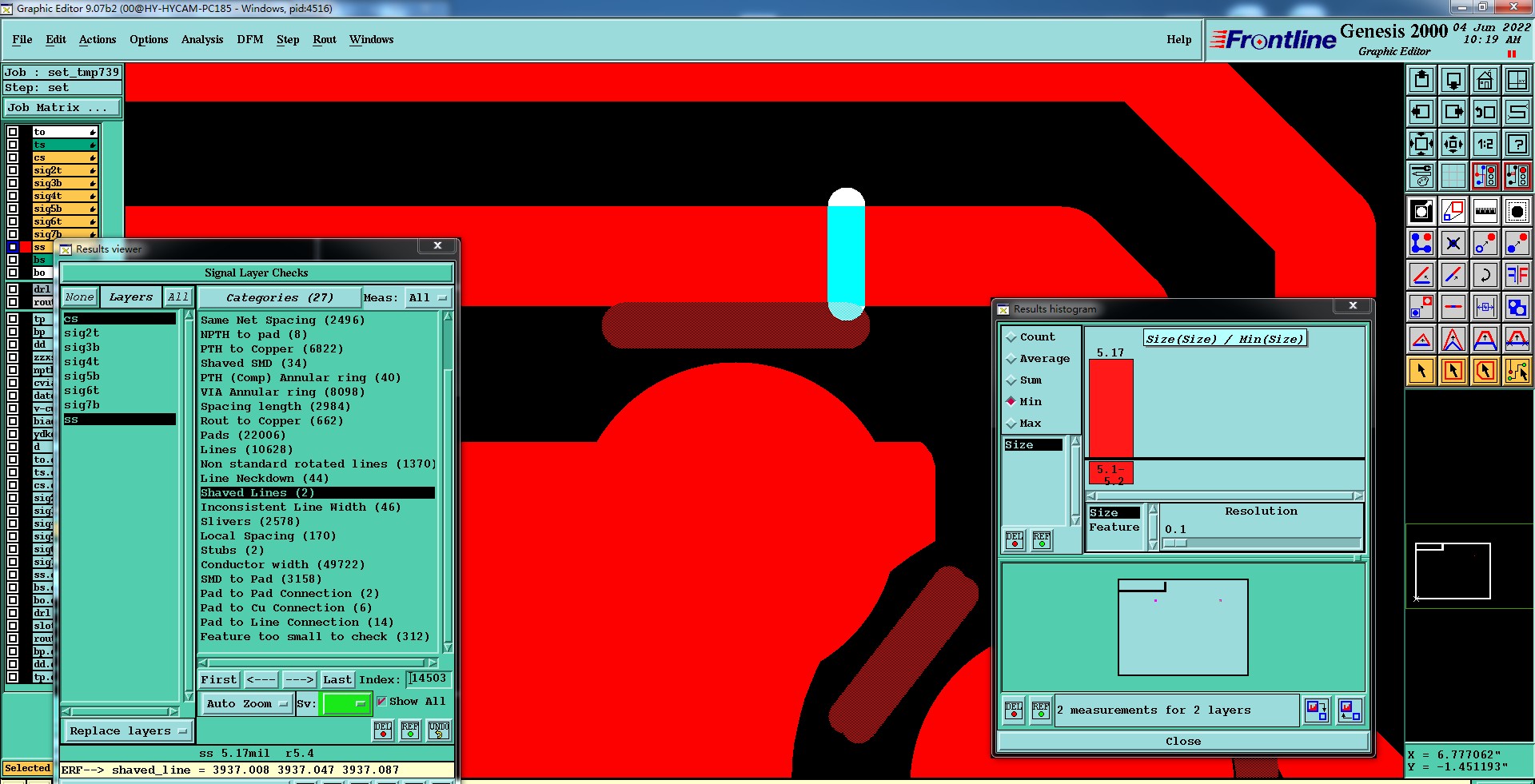Screen dimensions: 1535x784
Task: Click the previous view (undo zoom) icon
Action: pyautogui.click(x=1485, y=112)
